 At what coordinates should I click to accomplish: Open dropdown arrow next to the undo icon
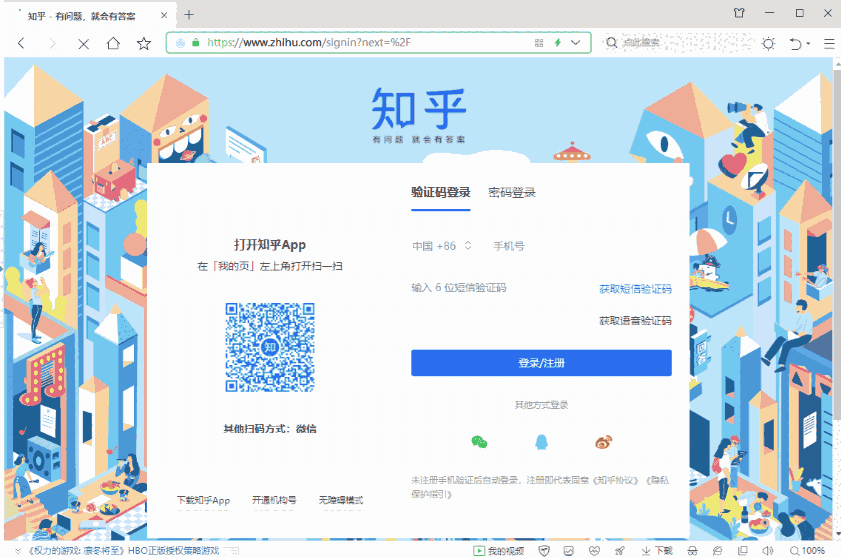point(808,43)
